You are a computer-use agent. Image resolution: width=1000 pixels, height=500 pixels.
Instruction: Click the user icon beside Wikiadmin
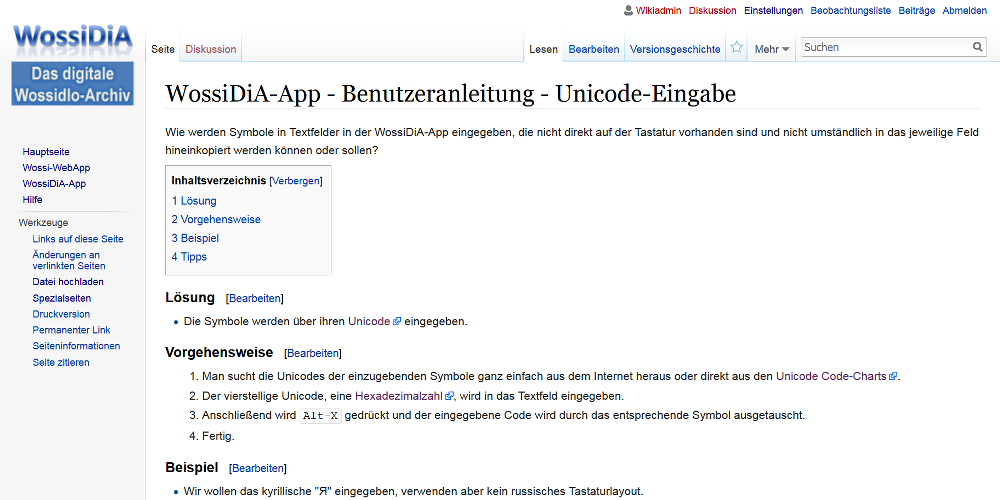pyautogui.click(x=629, y=10)
